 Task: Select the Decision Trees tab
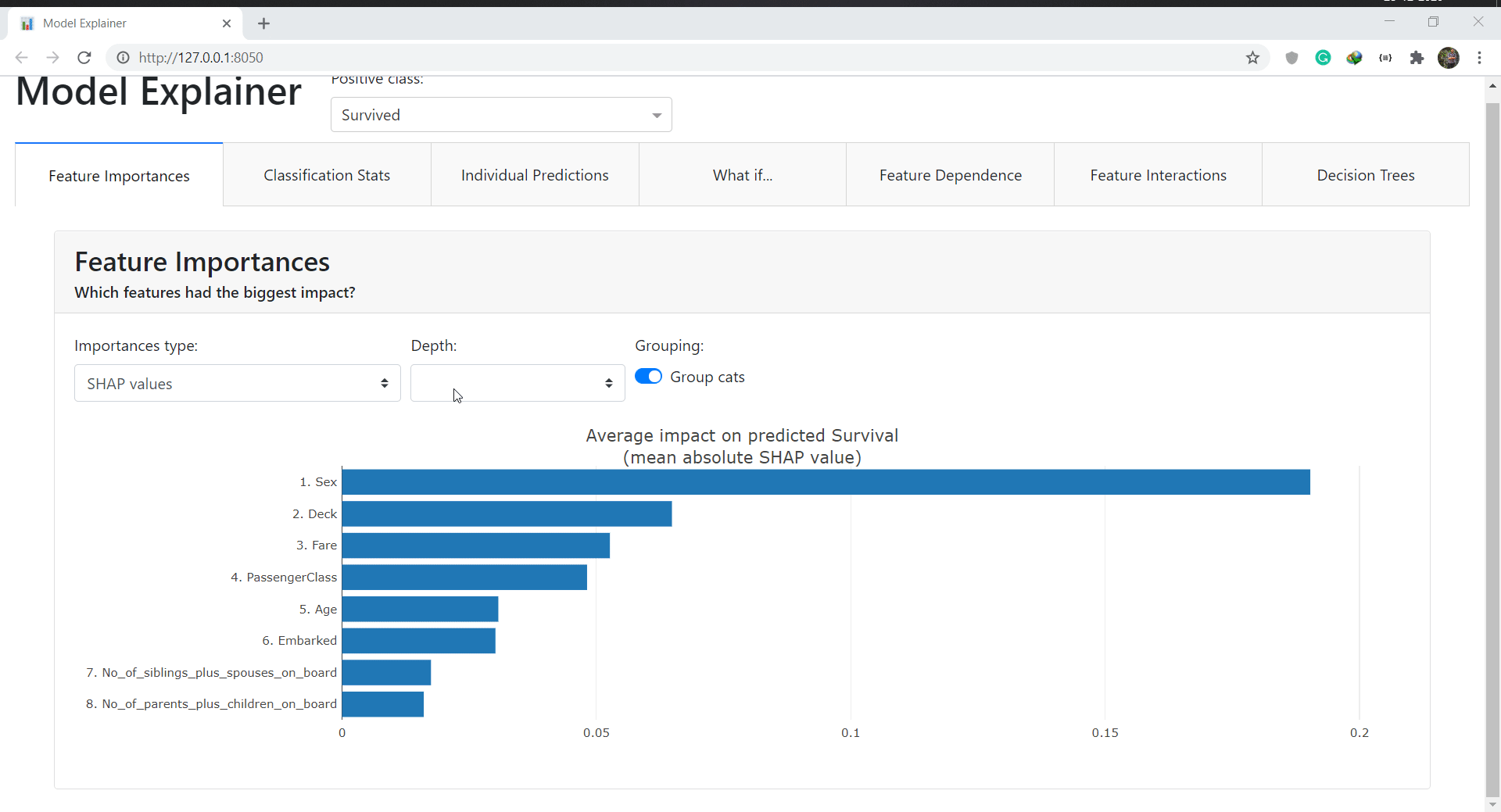coord(1365,175)
